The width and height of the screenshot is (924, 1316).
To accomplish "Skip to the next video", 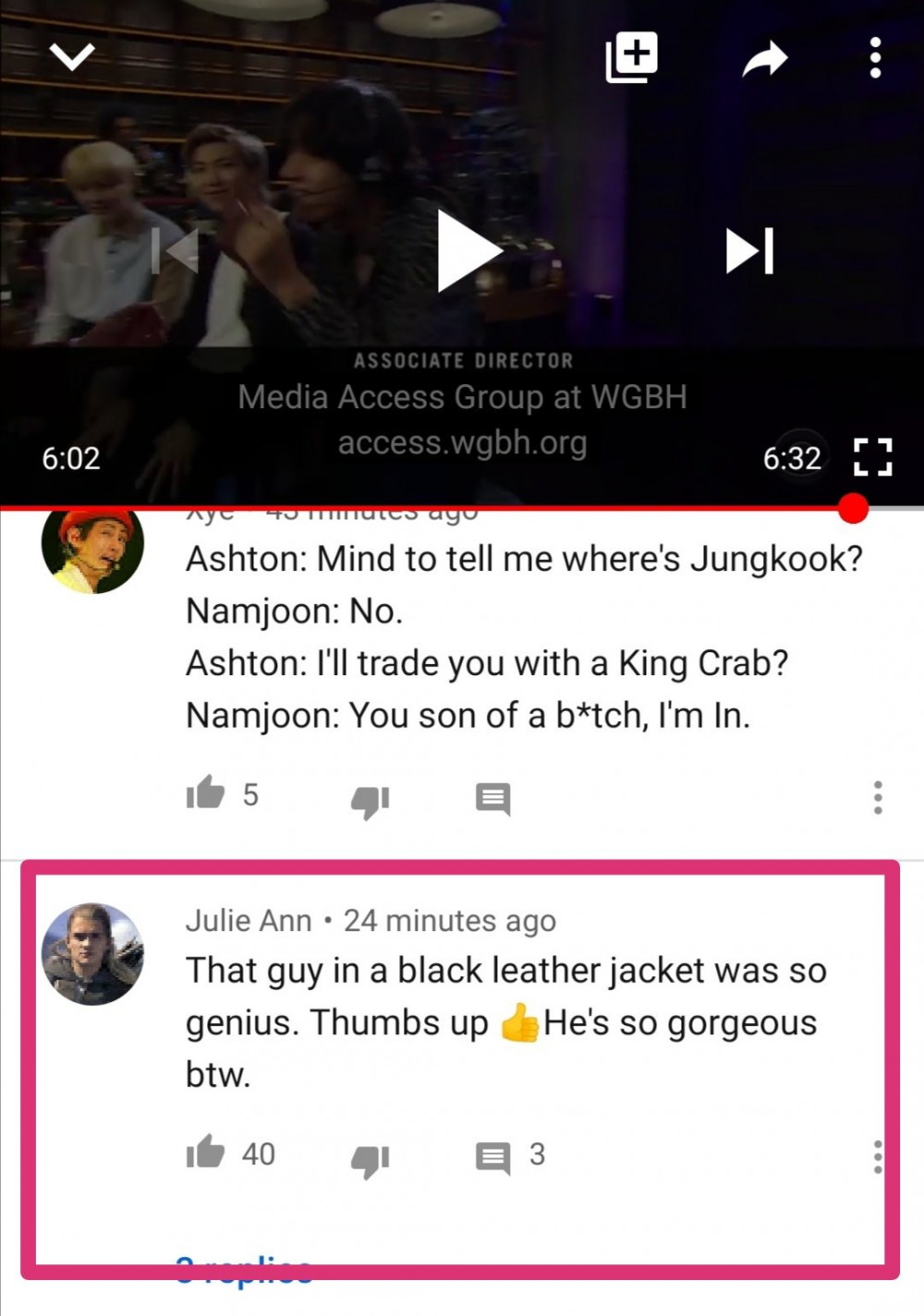I will coord(749,251).
